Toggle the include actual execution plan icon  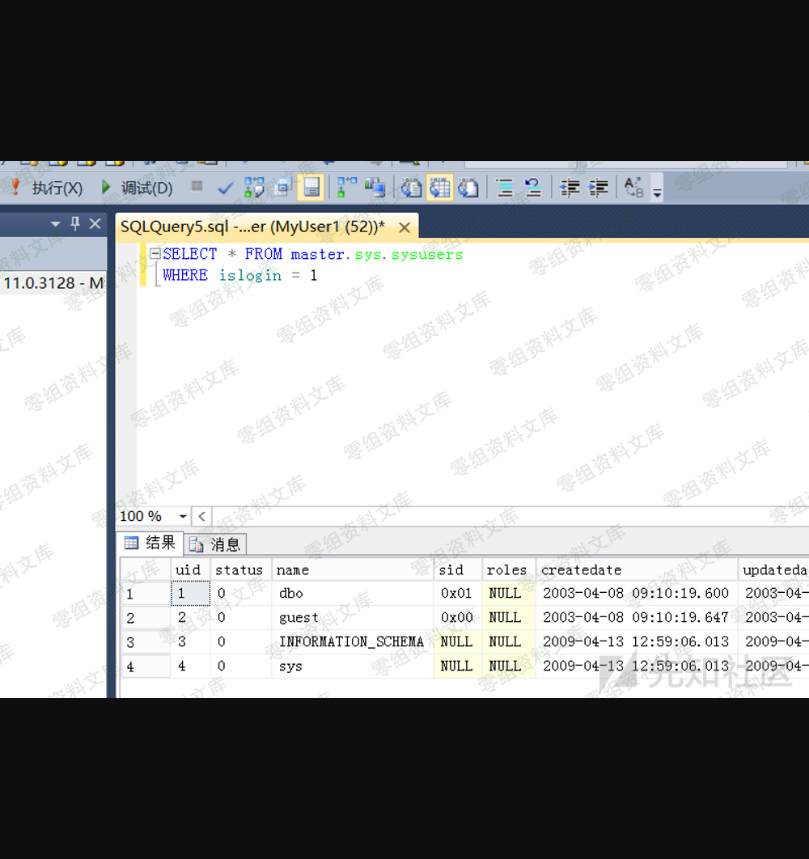[x=347, y=188]
